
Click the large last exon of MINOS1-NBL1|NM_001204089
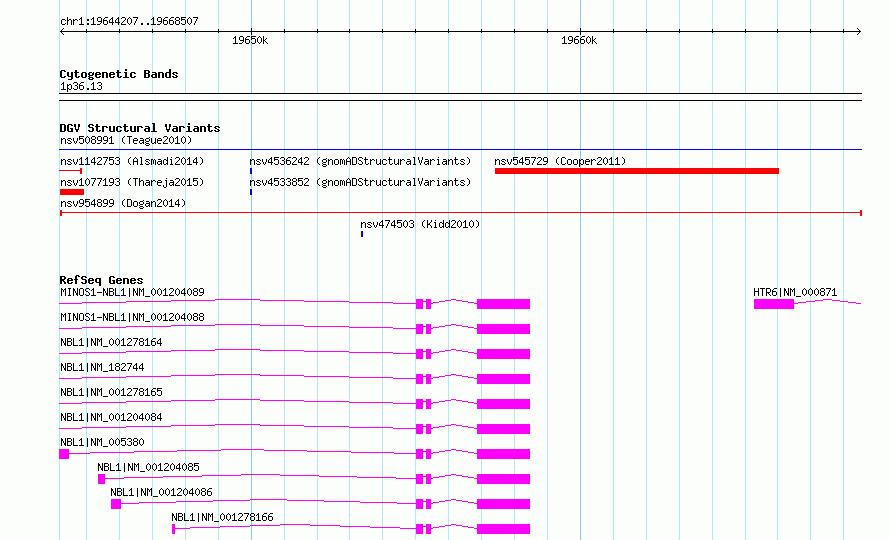pyautogui.click(x=503, y=304)
